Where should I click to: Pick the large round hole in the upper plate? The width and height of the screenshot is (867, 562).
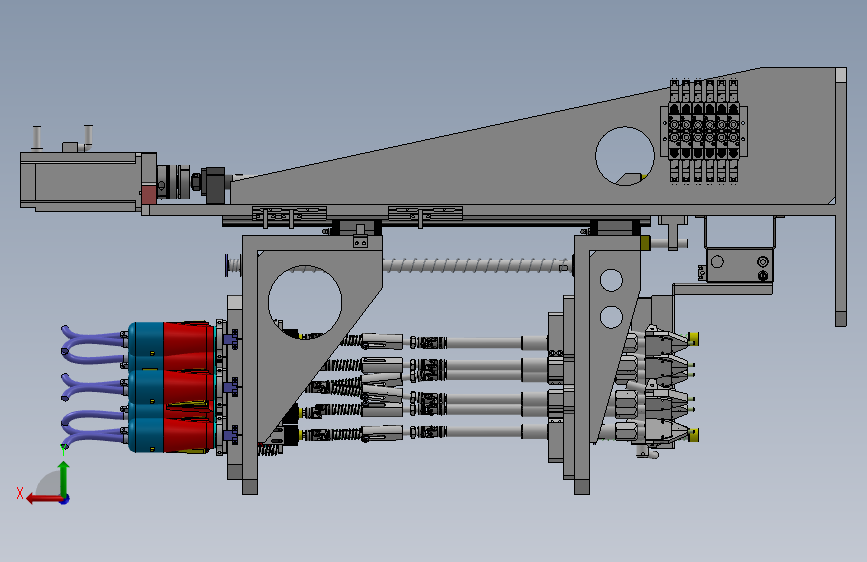pos(625,156)
